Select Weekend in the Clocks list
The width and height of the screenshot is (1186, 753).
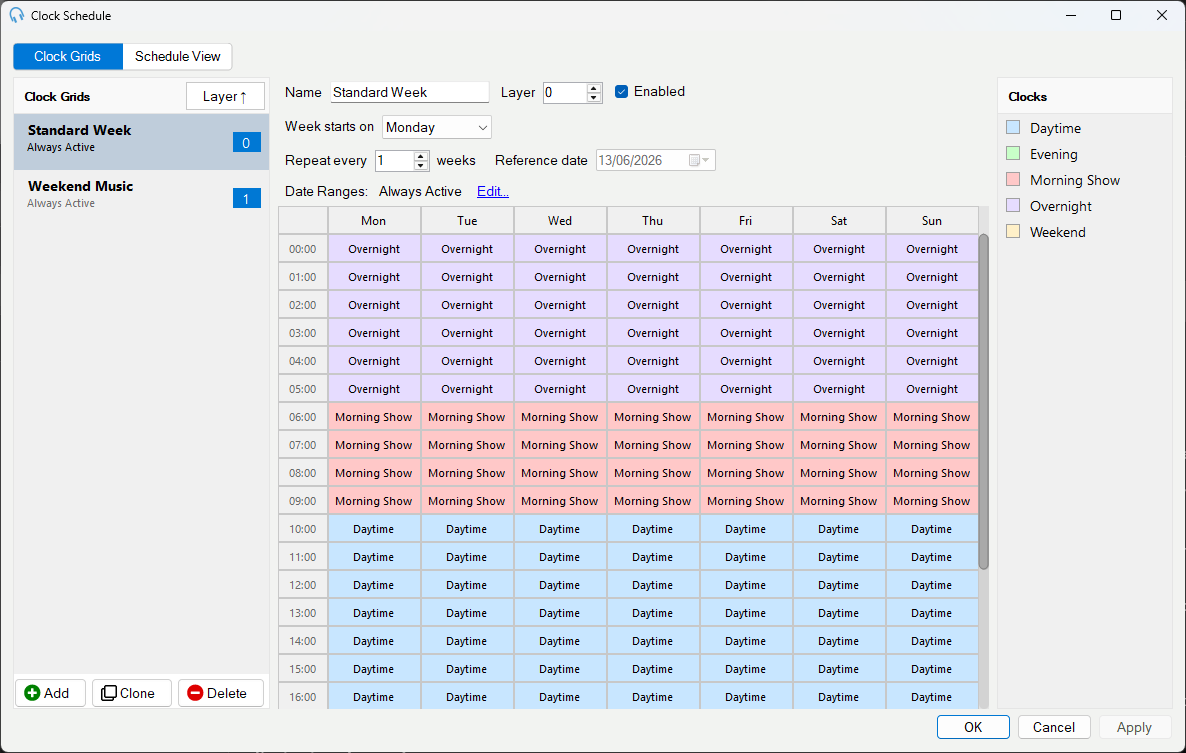coord(1057,232)
